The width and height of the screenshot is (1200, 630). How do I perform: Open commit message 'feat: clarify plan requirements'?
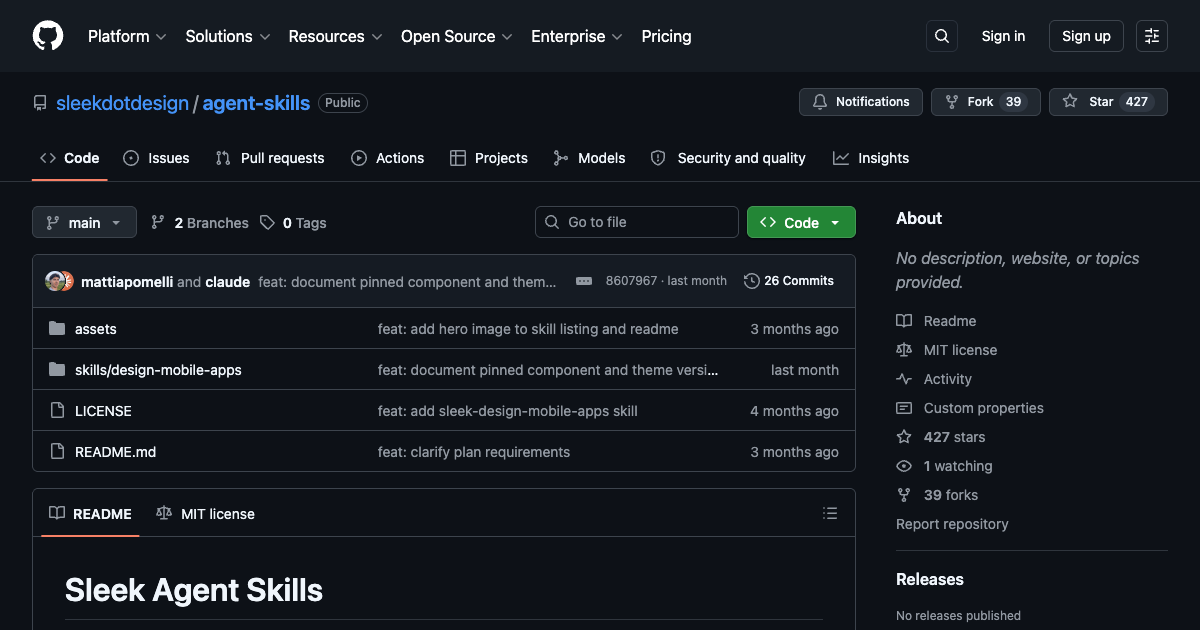pyautogui.click(x=474, y=452)
